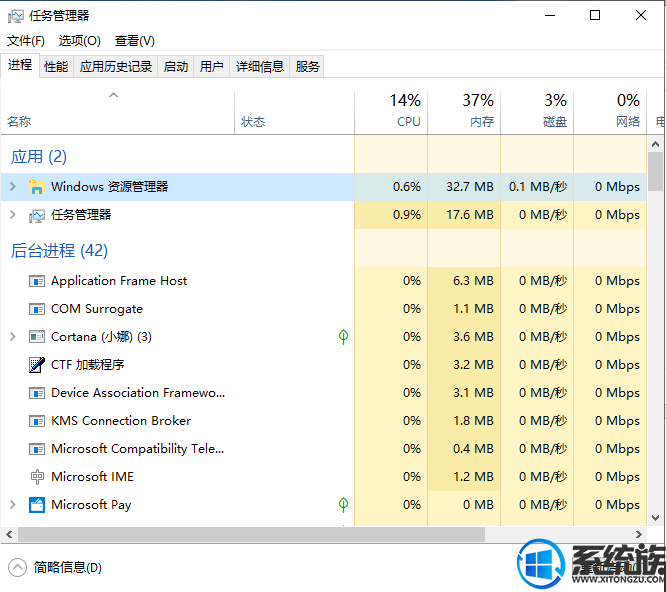The width and height of the screenshot is (666, 592).
Task: Click 简略信息(D) to show fewer details
Action: tap(68, 567)
